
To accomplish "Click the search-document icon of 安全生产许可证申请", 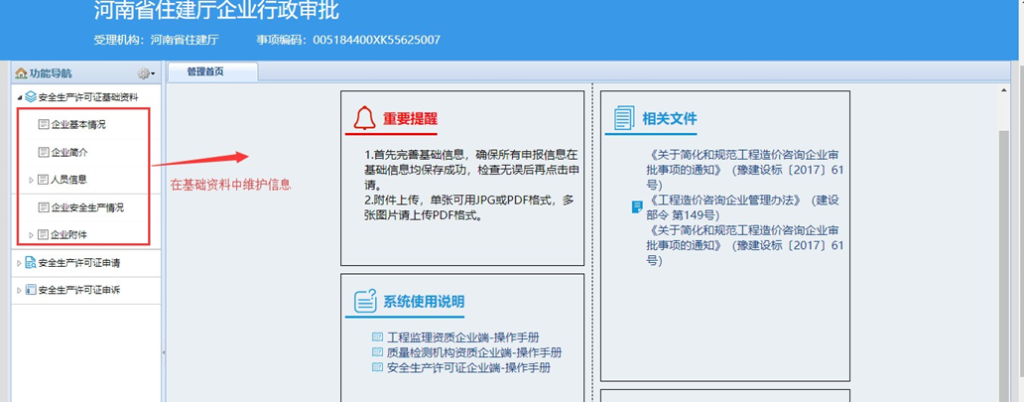I will click(x=31, y=264).
